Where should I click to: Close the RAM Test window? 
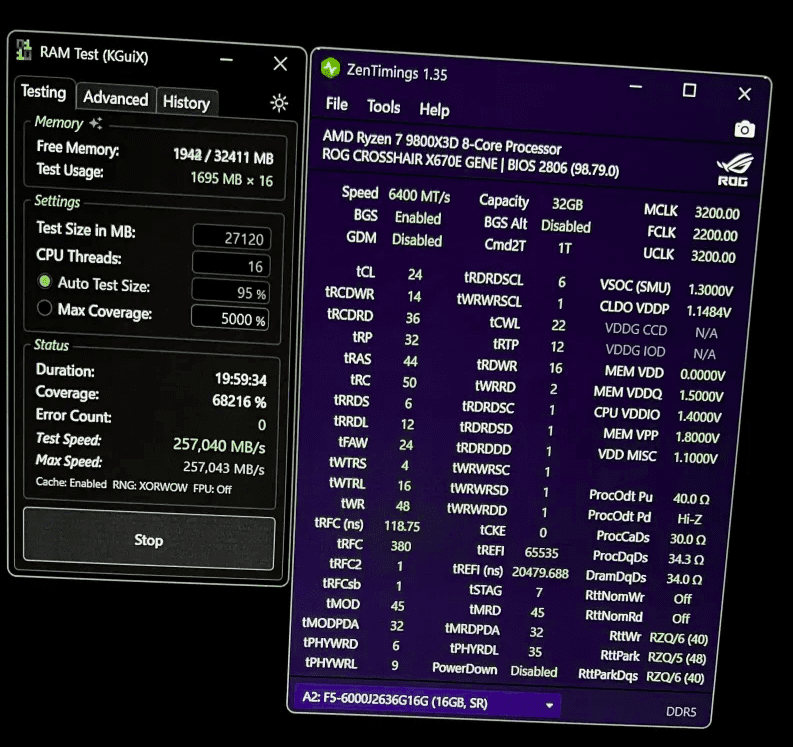pyautogui.click(x=280, y=63)
